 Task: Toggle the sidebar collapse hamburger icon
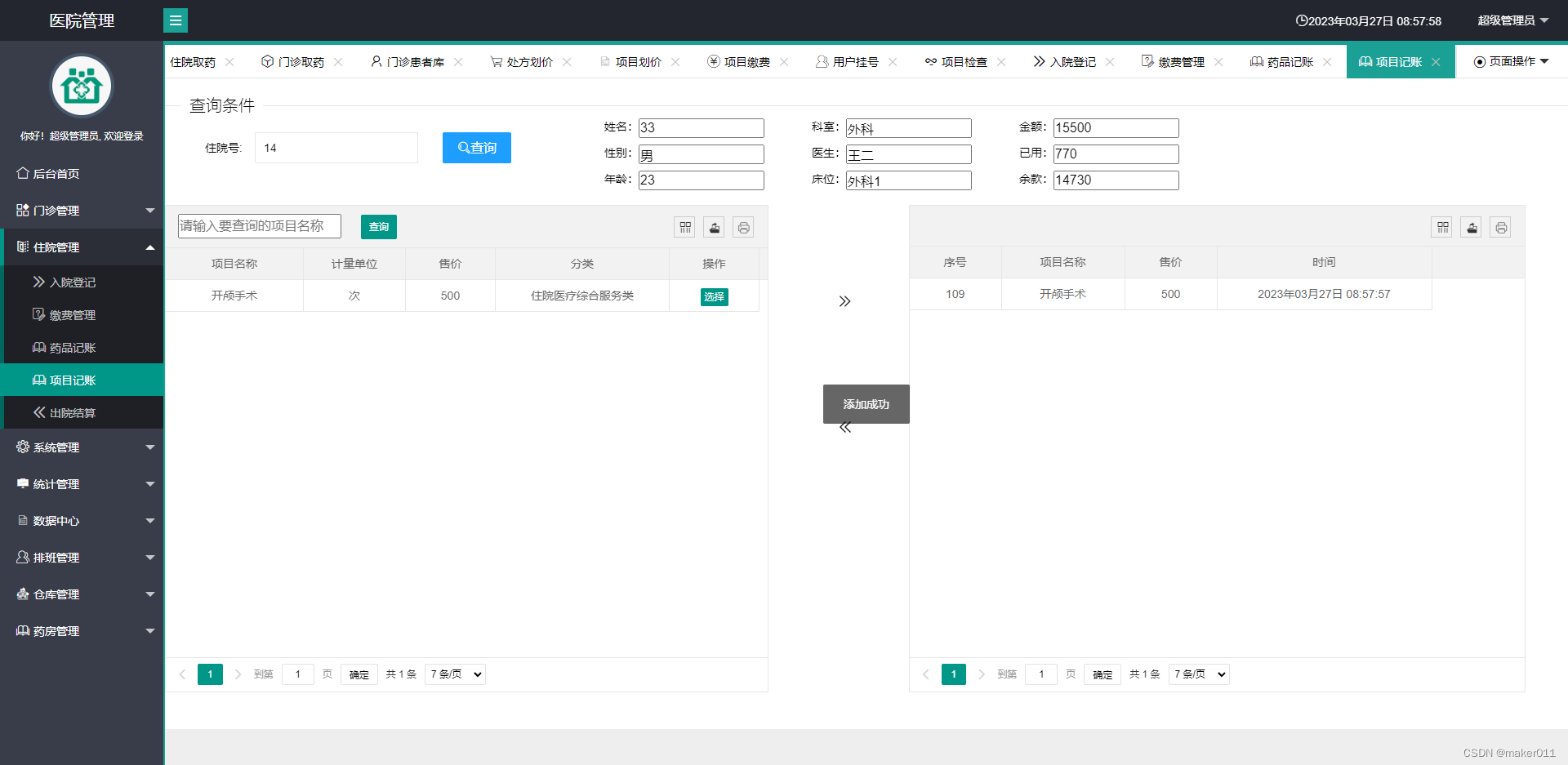point(176,20)
